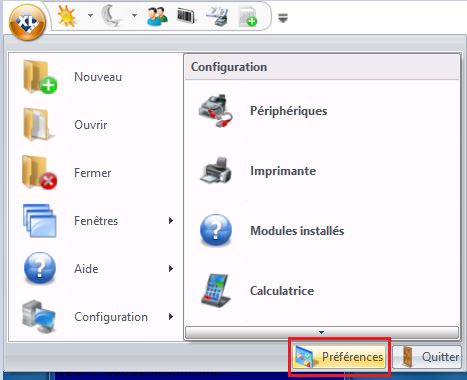Select Ouvrir menu item
467x380 pixels.
[x=97, y=125]
